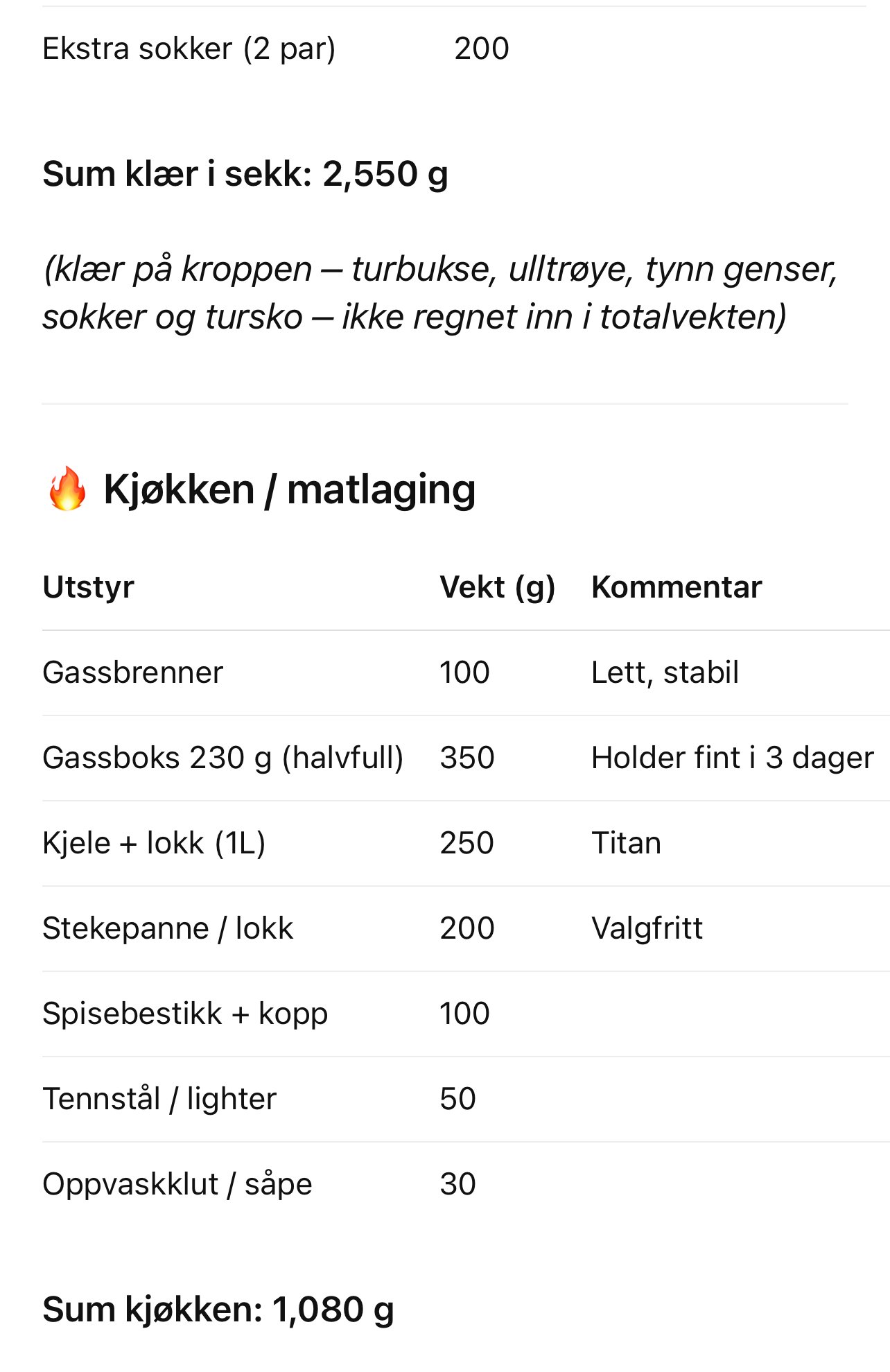Tap the 'Kommentar' column header

pyautogui.click(x=676, y=587)
